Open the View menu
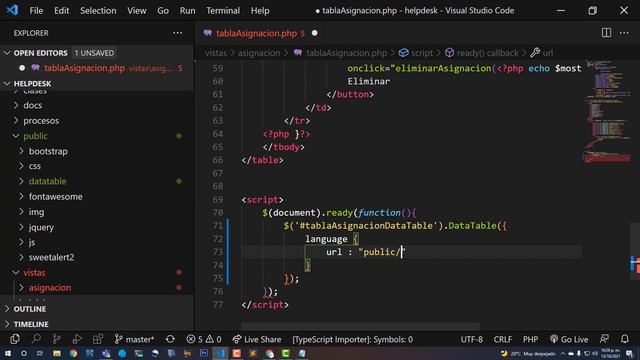 136,11
